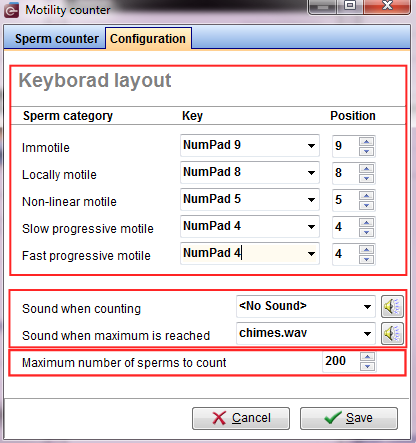416x443 pixels.
Task: Decrease maximum number of sperms to count
Action: pyautogui.click(x=367, y=366)
